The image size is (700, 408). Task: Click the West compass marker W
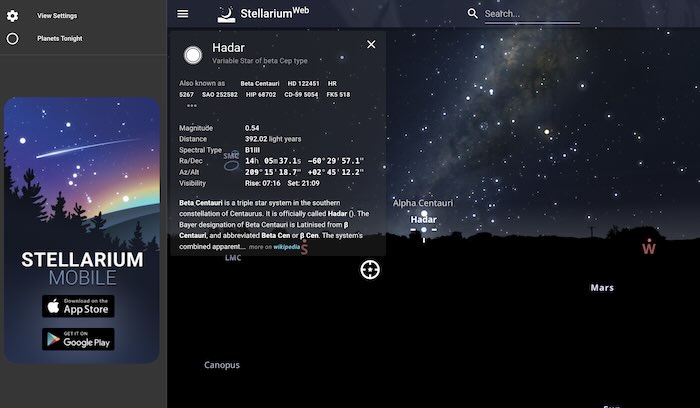point(649,247)
